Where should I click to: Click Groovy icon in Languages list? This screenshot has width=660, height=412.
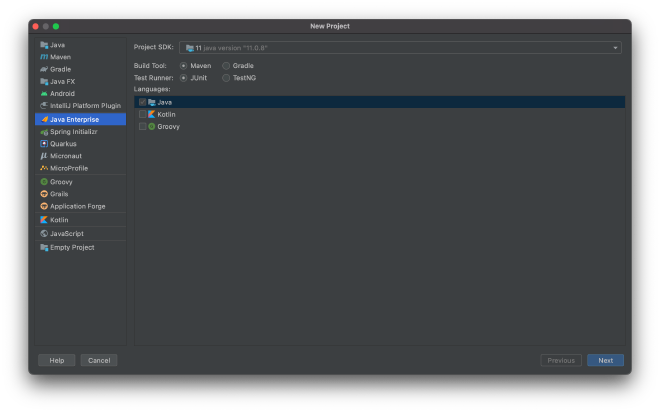152,126
